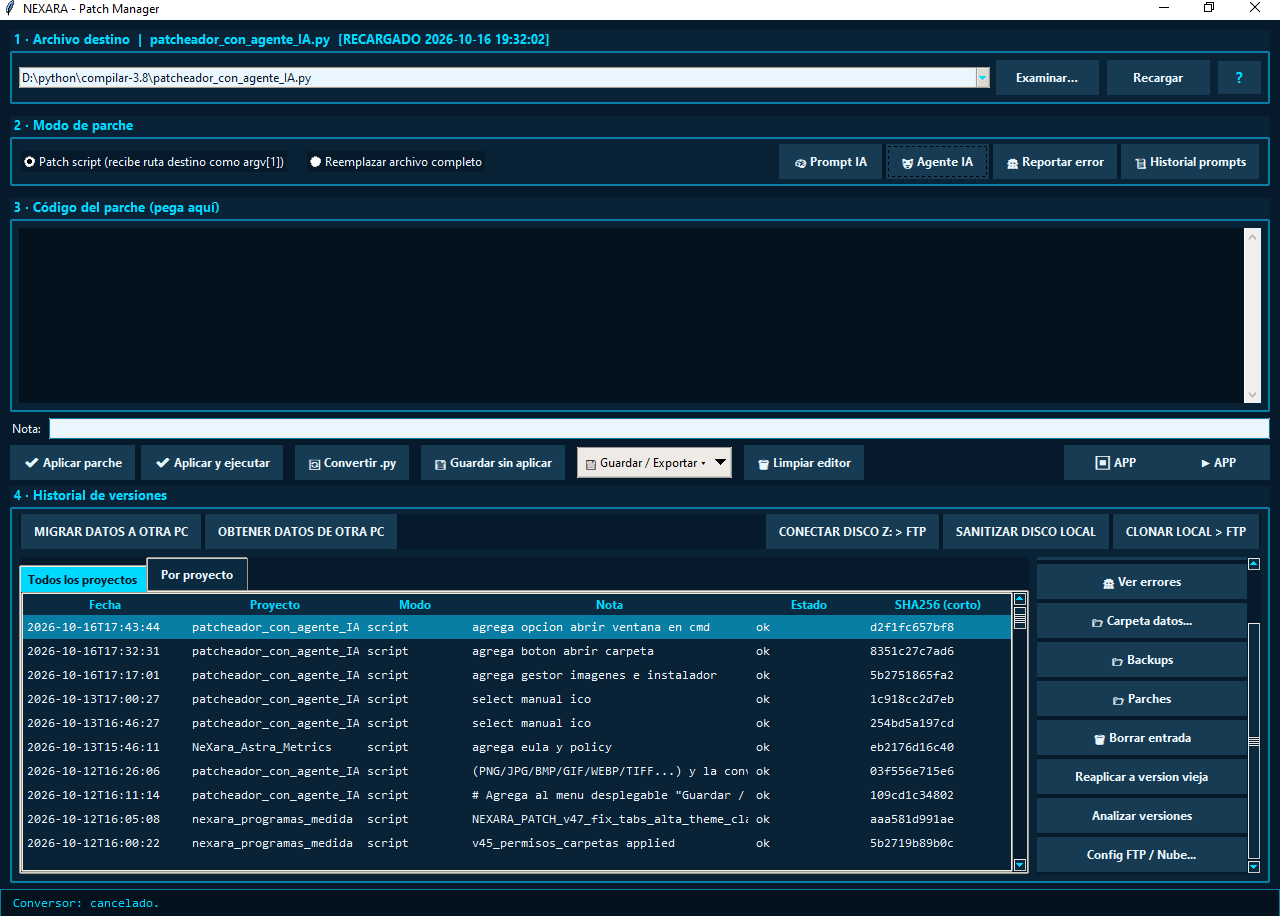Click Reportar error button

pos(1055,162)
